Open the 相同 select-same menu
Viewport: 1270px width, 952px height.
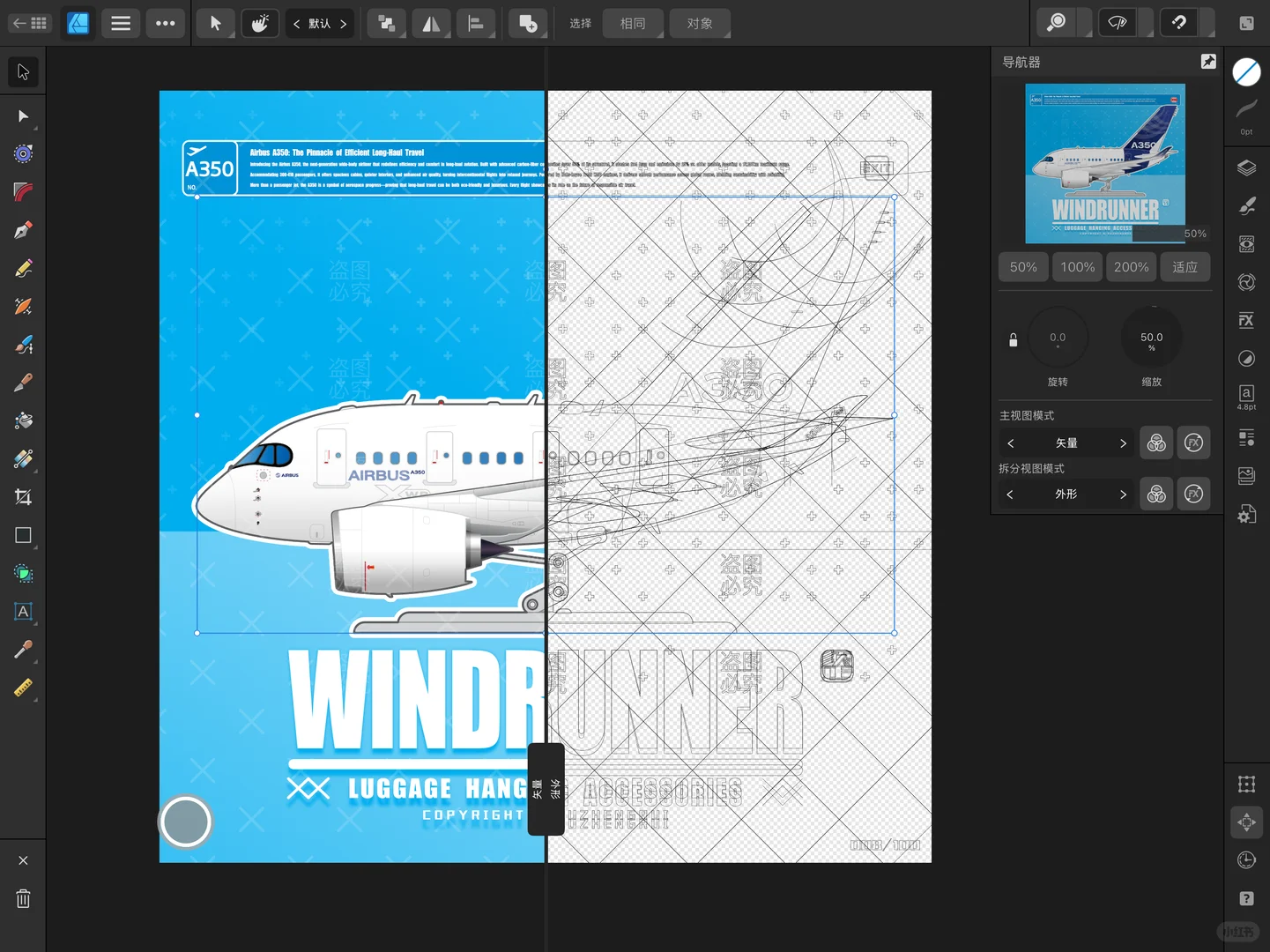tap(633, 23)
